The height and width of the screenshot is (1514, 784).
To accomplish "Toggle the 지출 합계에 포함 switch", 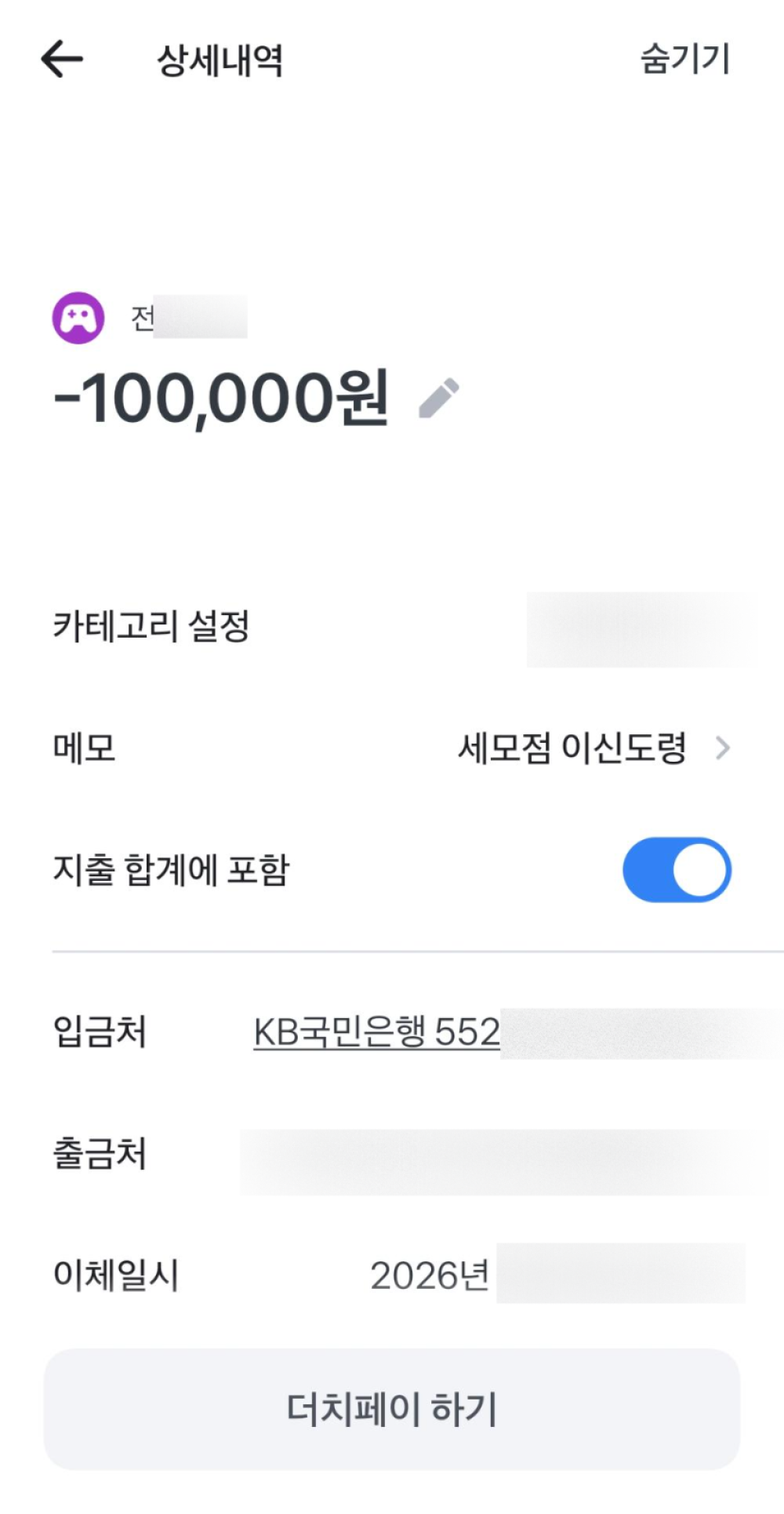I will tap(677, 870).
